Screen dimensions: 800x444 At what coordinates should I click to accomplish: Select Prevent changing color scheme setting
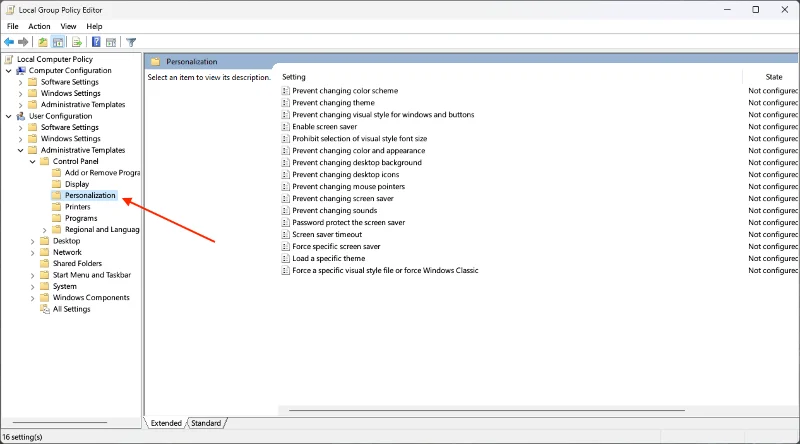point(345,91)
